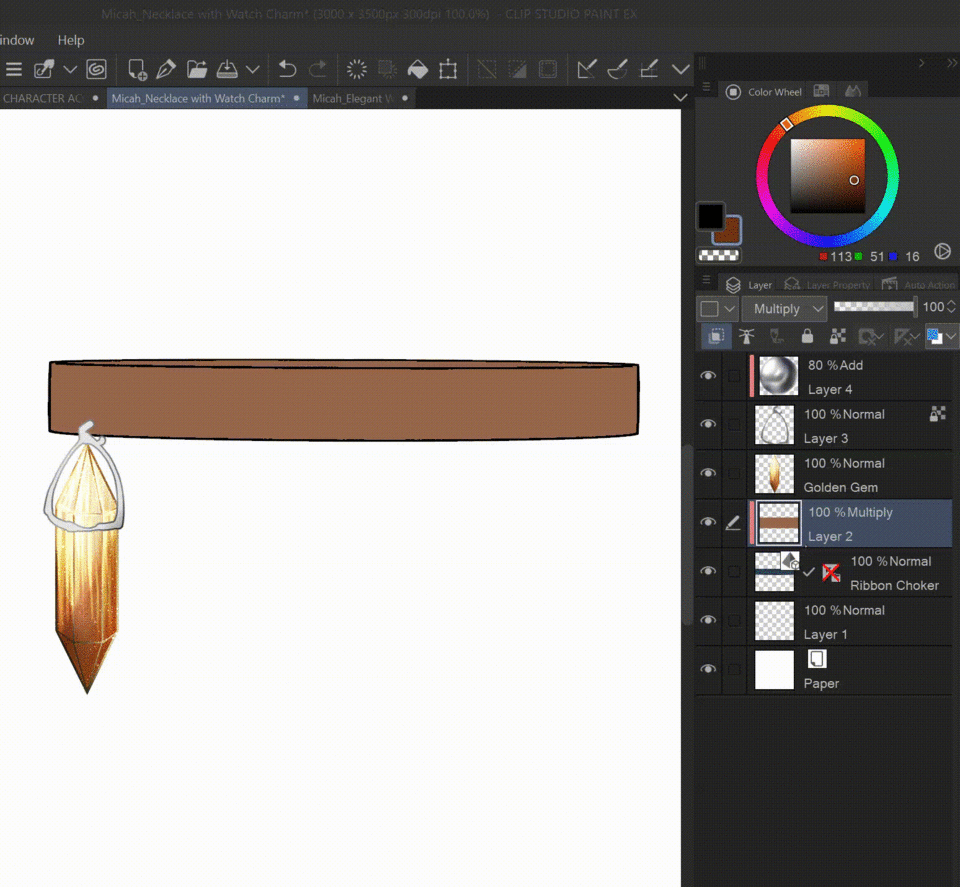
Task: Toggle Clip to Layer Below icon
Action: click(716, 337)
